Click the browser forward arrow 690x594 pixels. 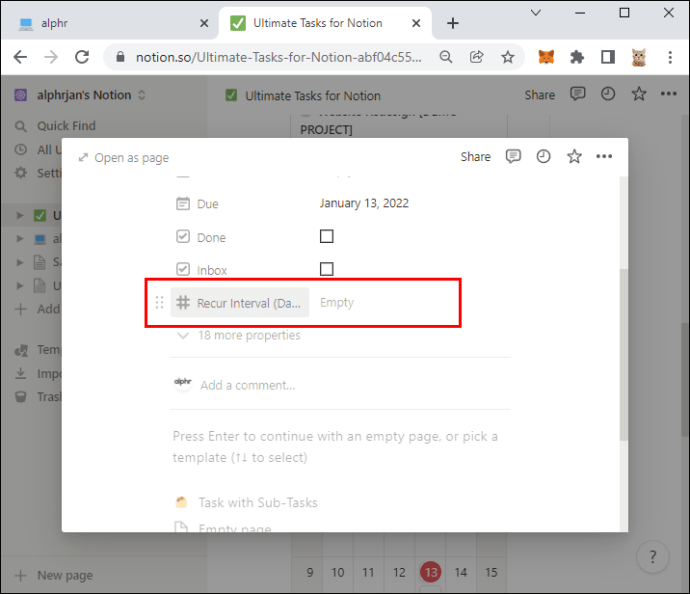[x=51, y=57]
